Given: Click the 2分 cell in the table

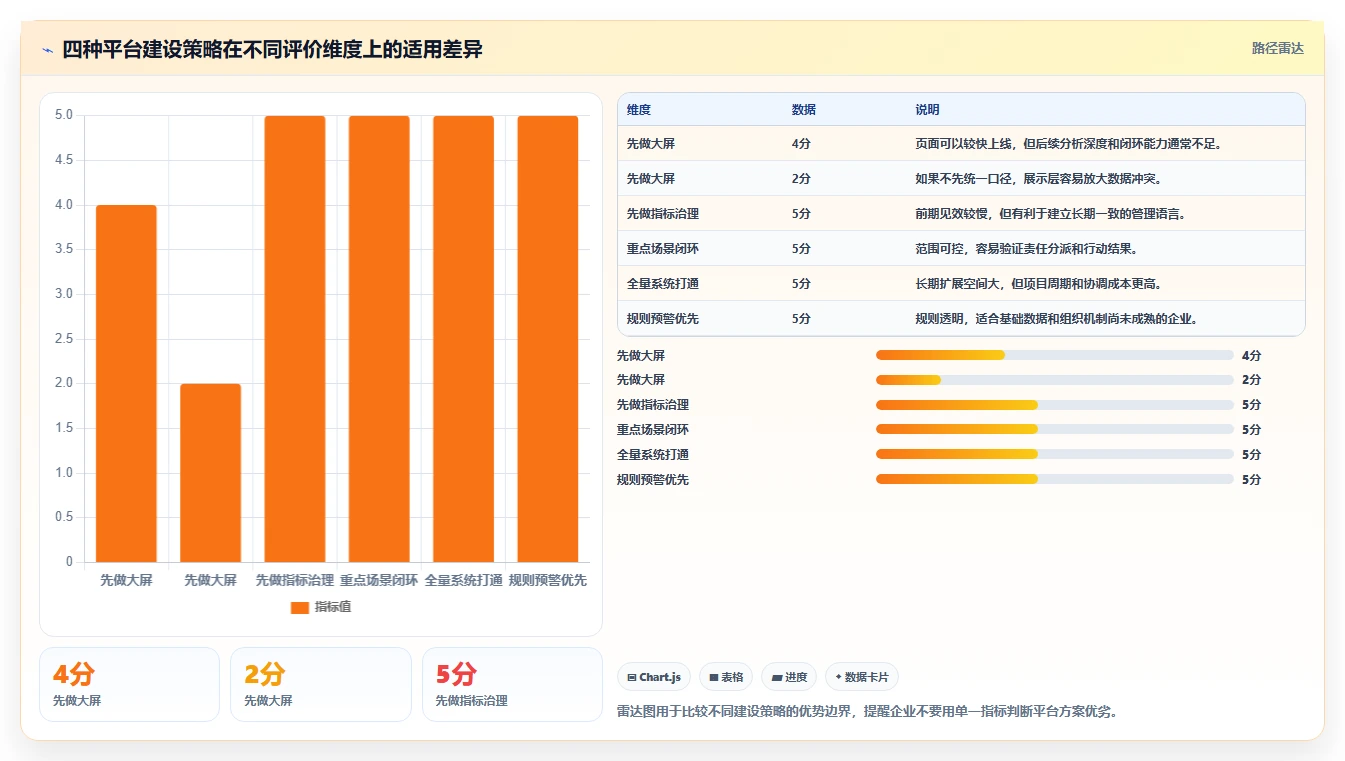Looking at the screenshot, I should (801, 179).
